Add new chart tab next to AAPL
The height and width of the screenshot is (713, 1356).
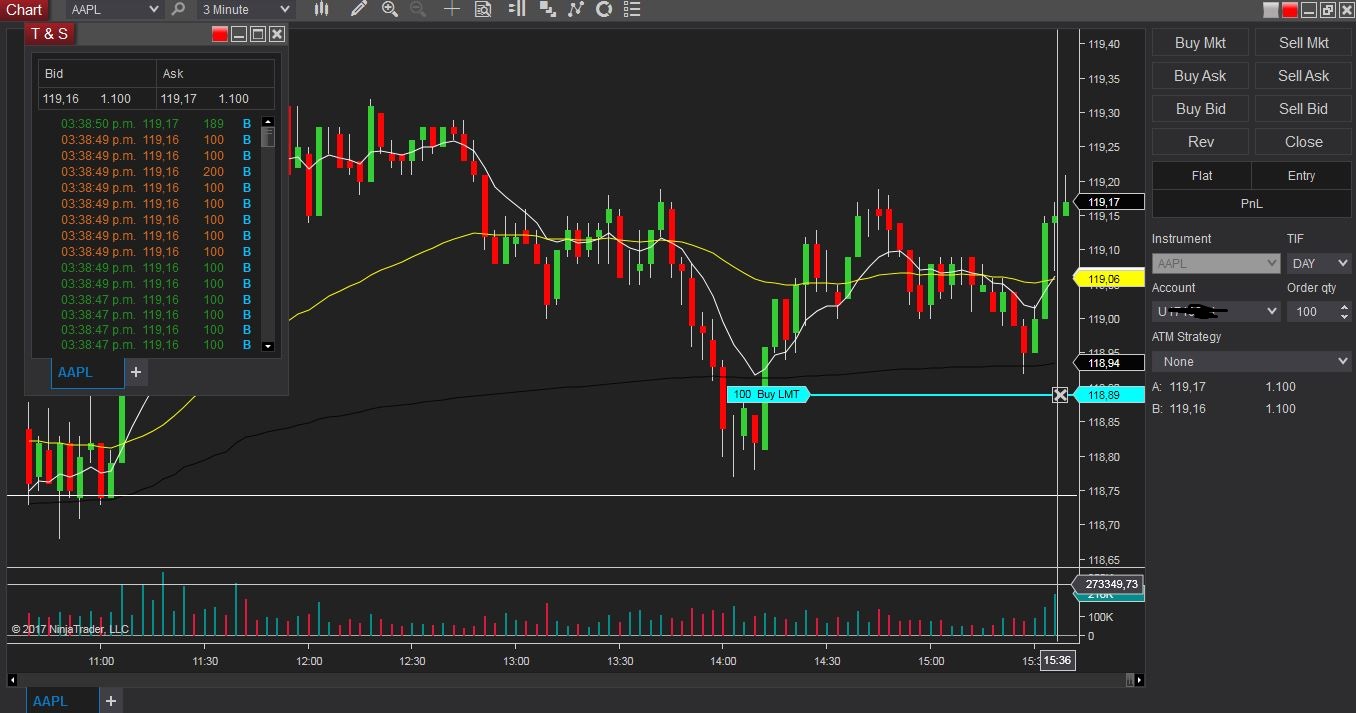(111, 701)
